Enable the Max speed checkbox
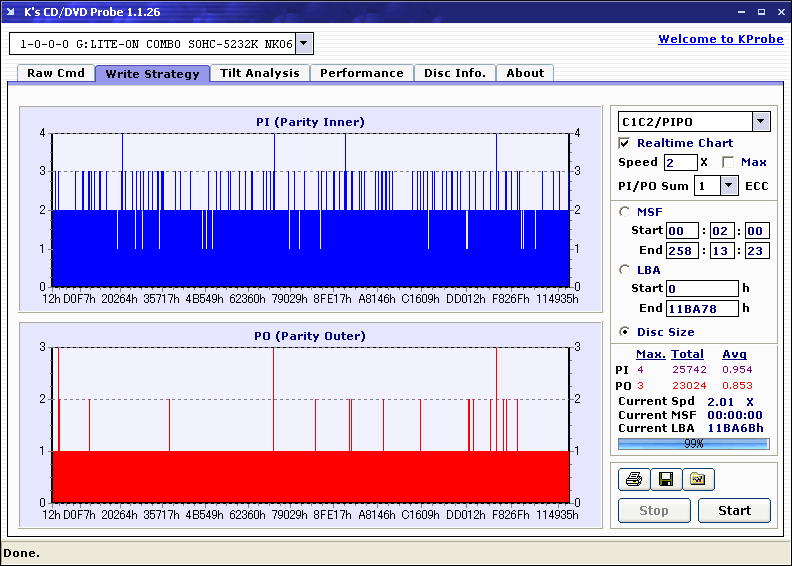This screenshot has height=566, width=792. (727, 162)
